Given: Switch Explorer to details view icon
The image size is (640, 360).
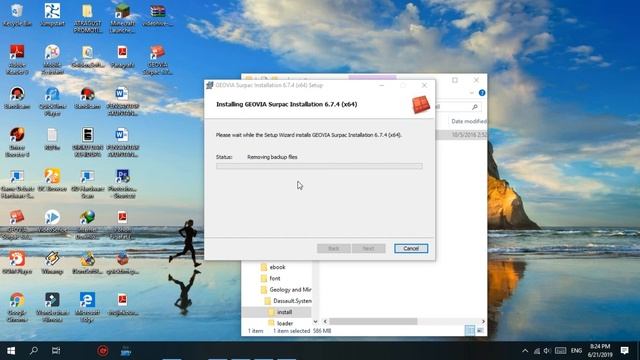Looking at the screenshot, I should coord(470,330).
